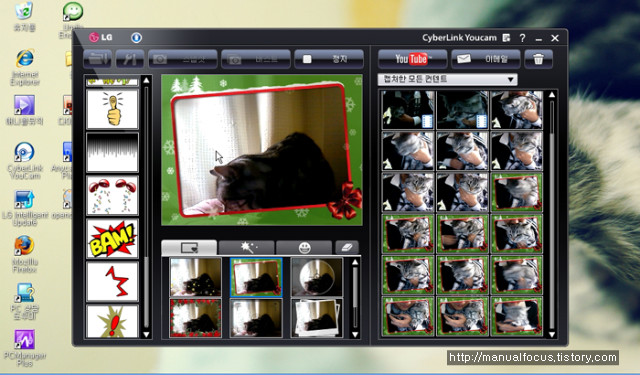Open the smiley emotions tab
Screen dimensions: 640x375
304,247
